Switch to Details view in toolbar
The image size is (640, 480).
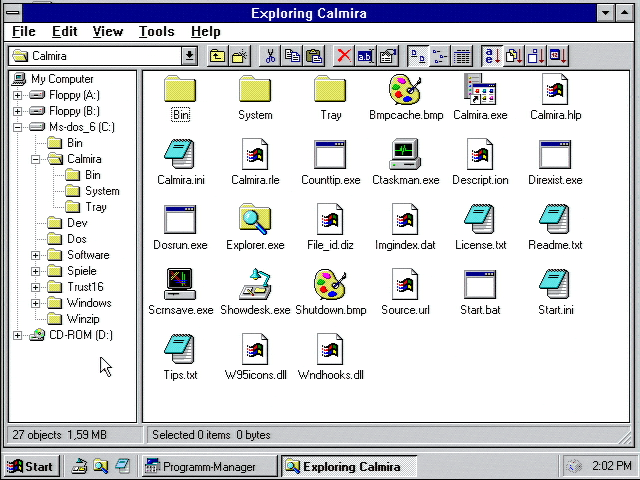click(x=462, y=56)
